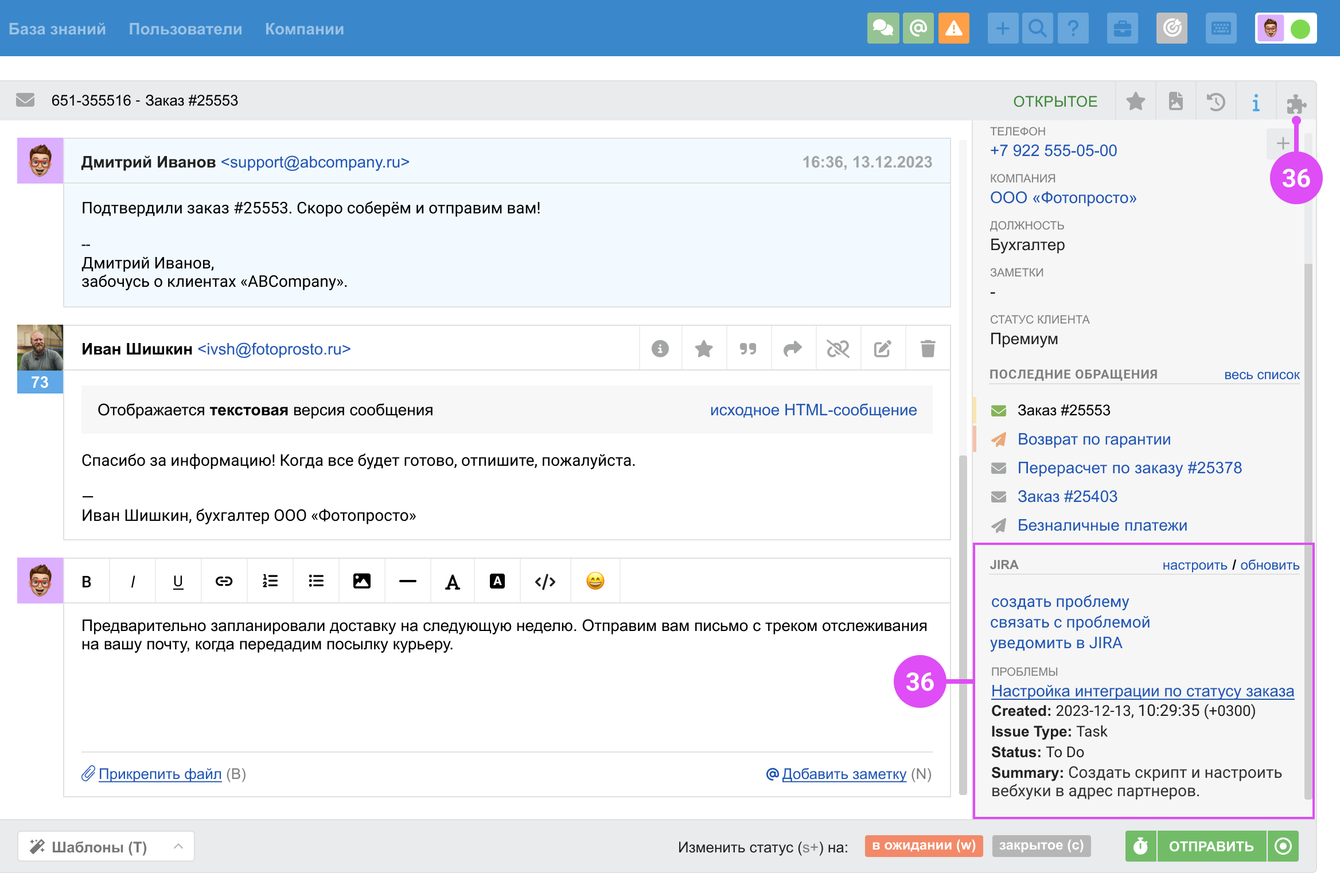Toggle star favorite on the ticket header

coord(1135,102)
